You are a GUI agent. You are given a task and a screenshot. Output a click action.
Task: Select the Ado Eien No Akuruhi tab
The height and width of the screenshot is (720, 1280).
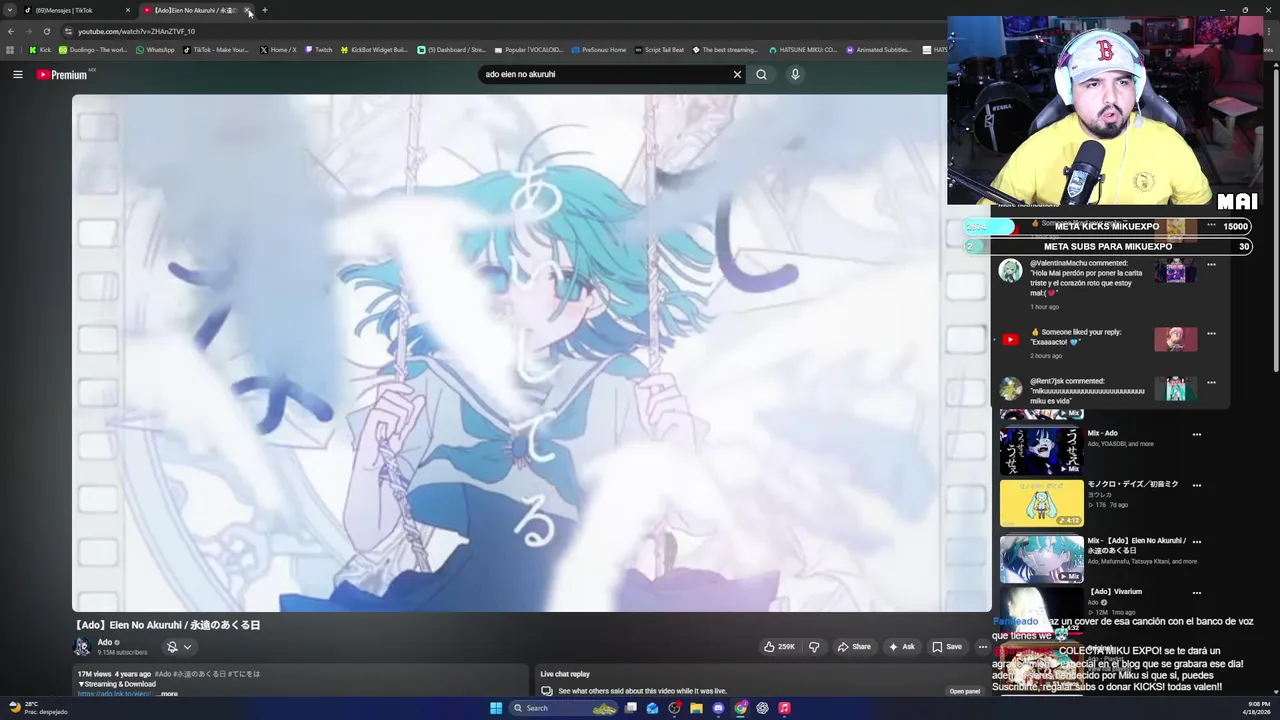(x=190, y=10)
